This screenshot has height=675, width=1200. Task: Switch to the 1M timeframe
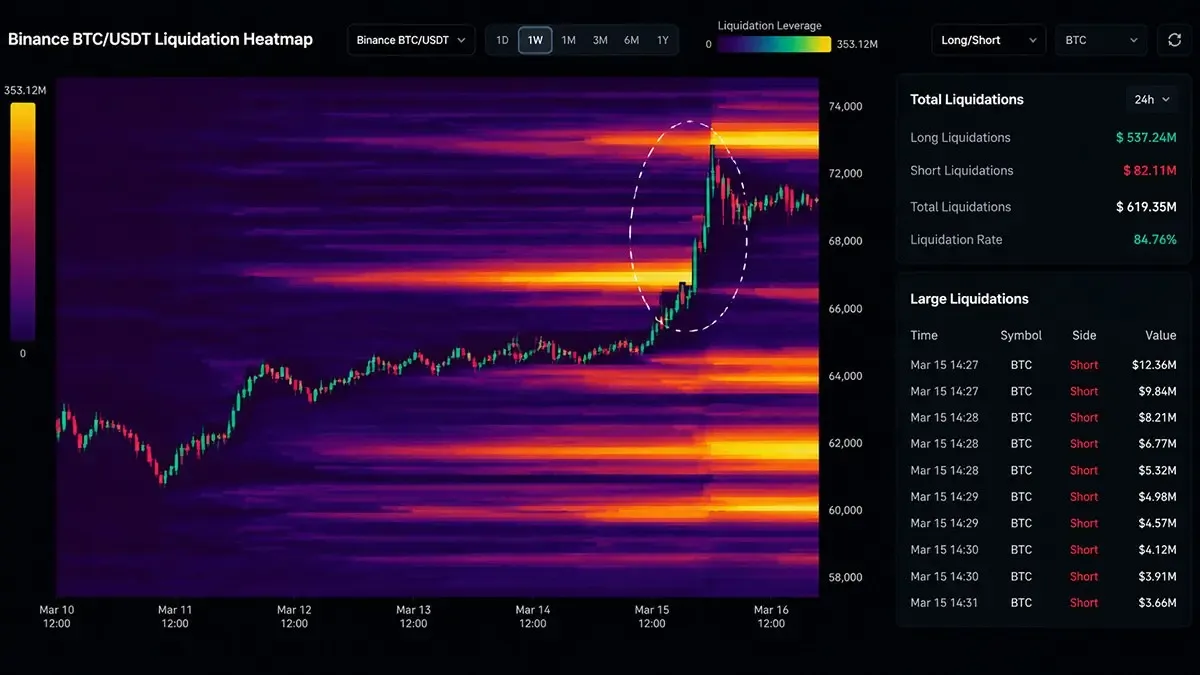point(568,40)
